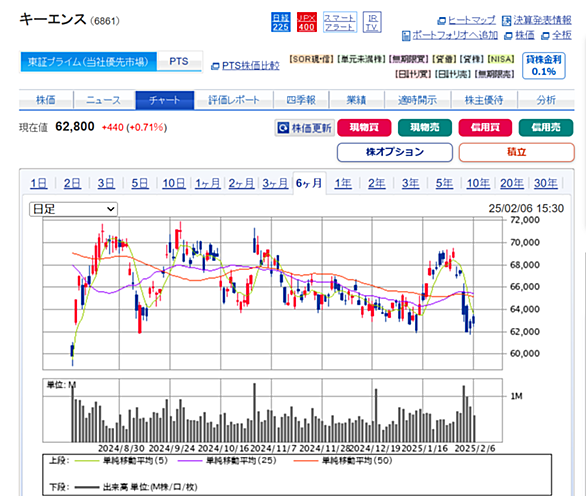
Task: Select the 6ヶ月 chart period
Action: pos(309,184)
